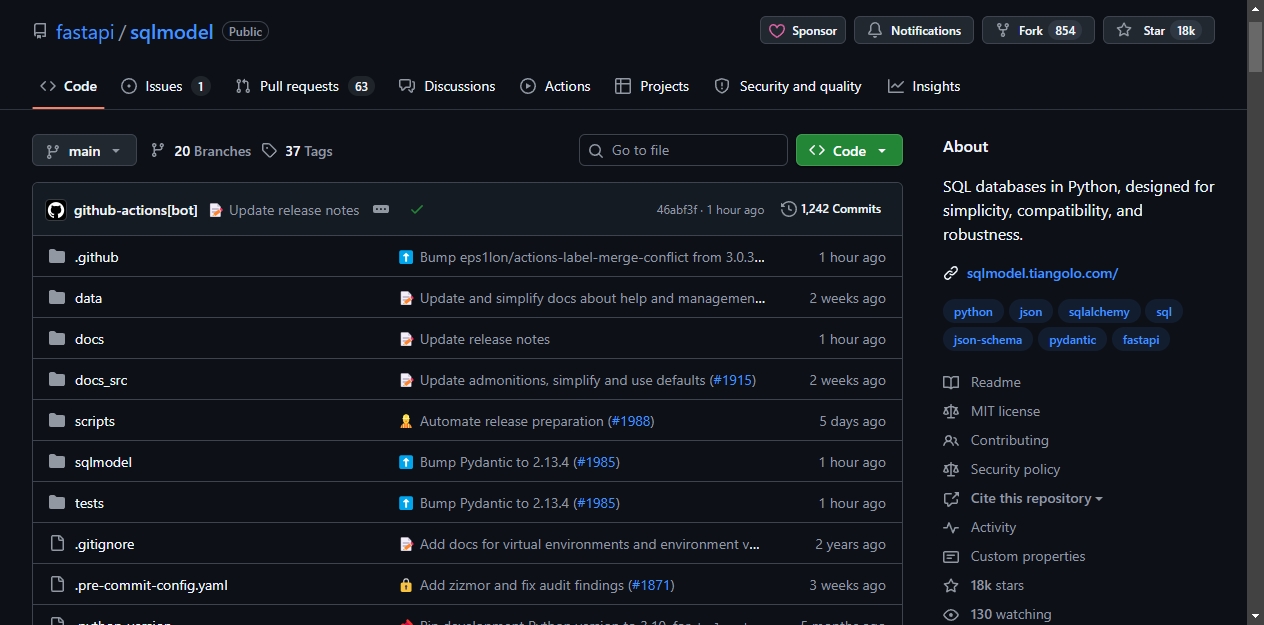Click the Activity pulse icon
This screenshot has width=1264, height=625.
click(x=951, y=527)
